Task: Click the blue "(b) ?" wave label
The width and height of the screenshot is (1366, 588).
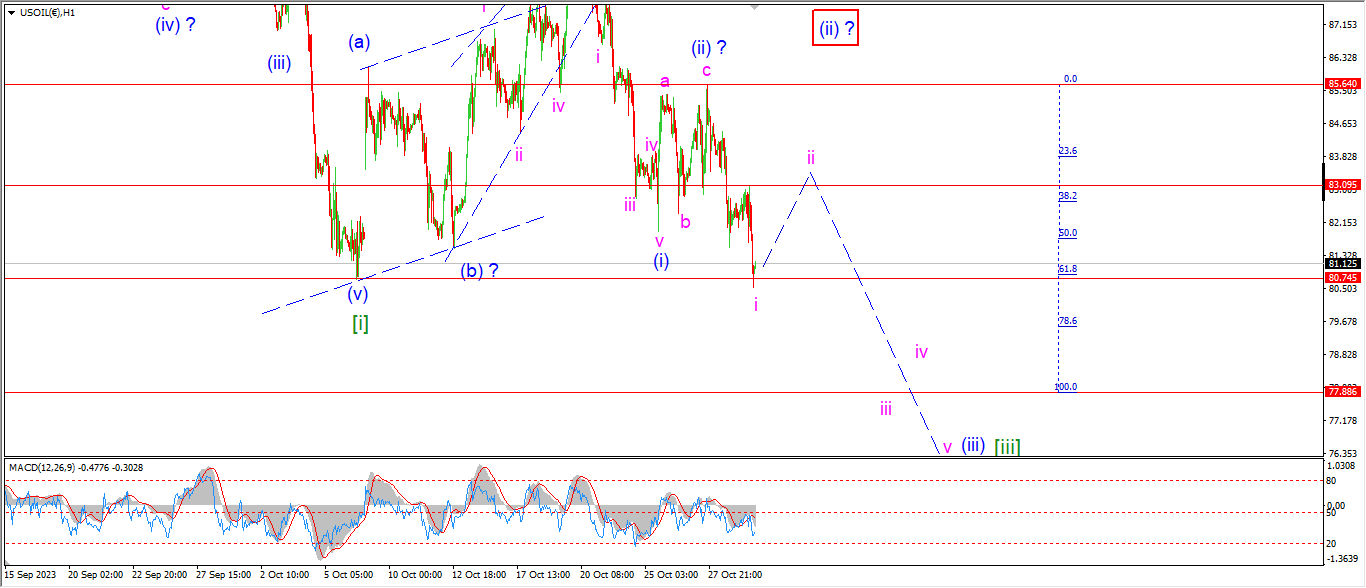Action: click(479, 271)
